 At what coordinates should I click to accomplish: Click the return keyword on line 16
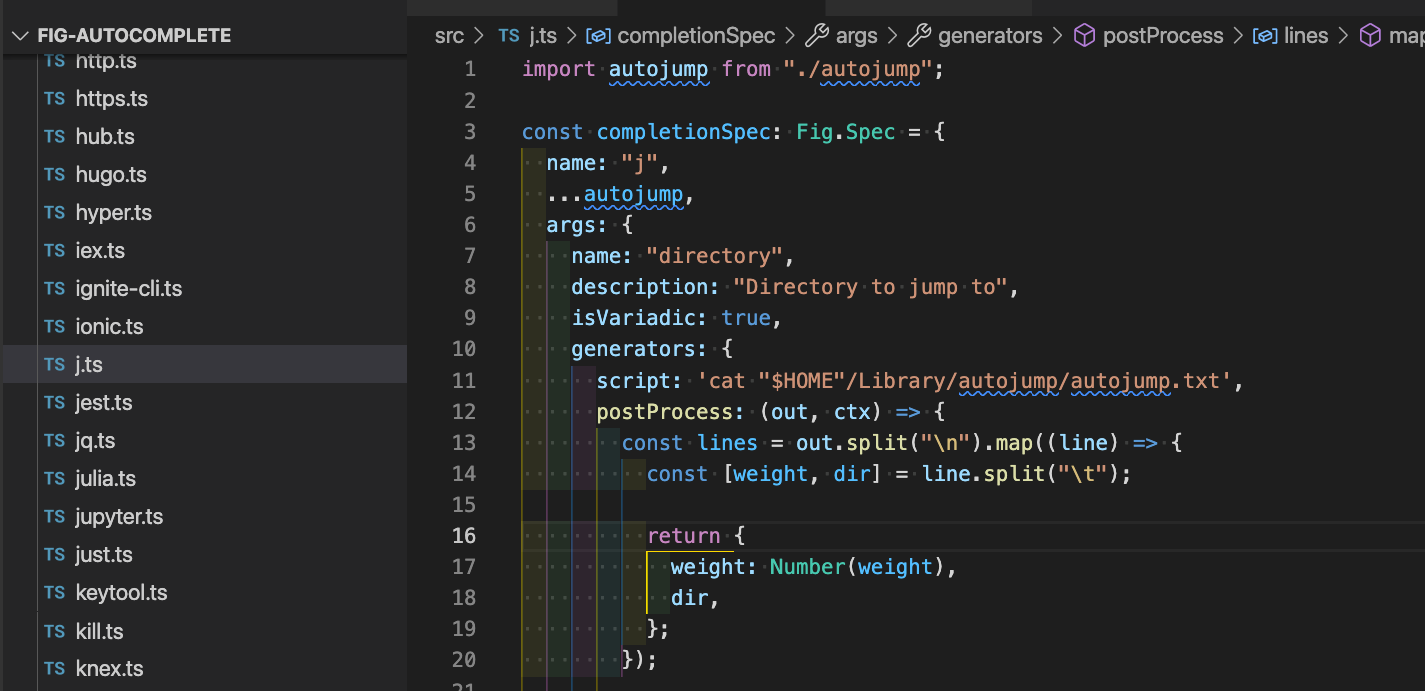pyautogui.click(x=684, y=535)
